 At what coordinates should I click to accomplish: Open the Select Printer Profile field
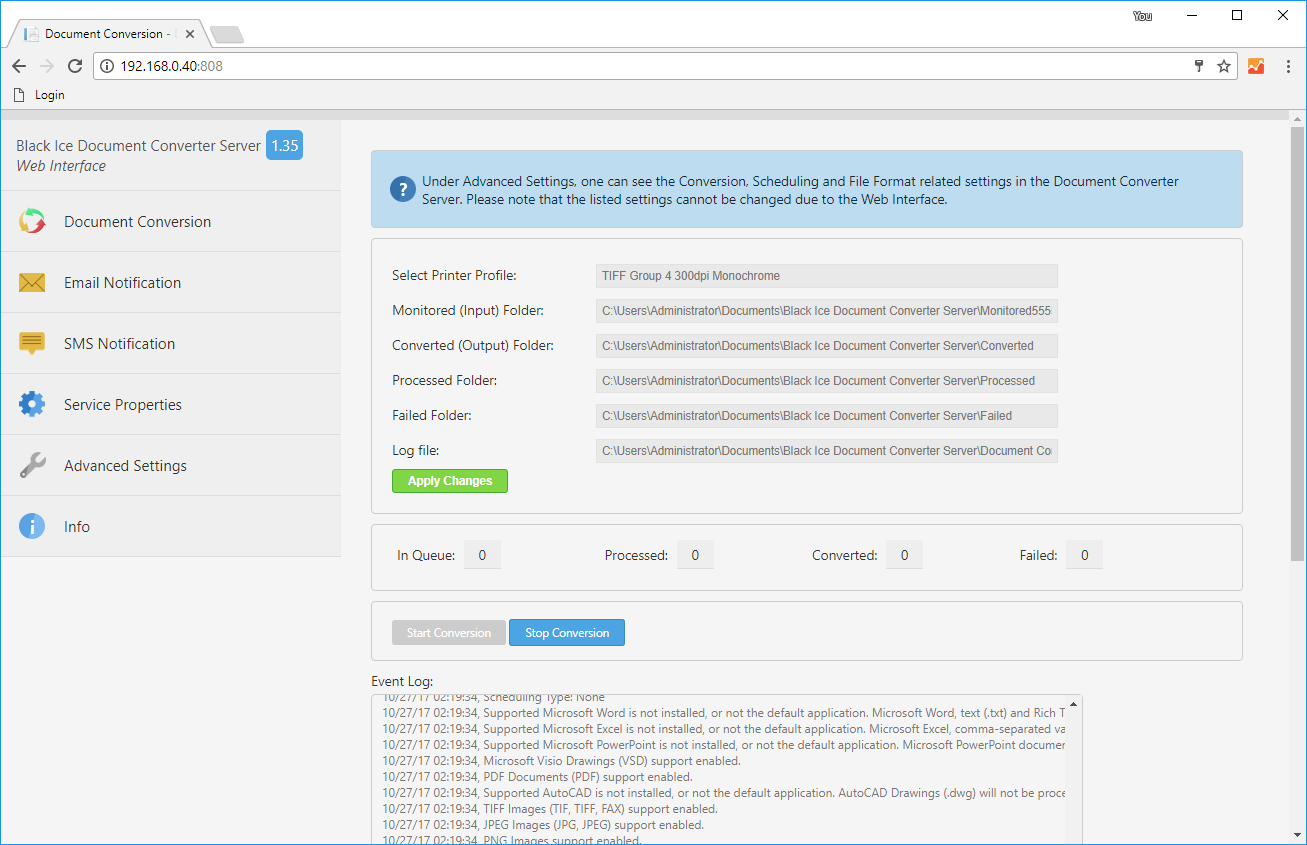coord(826,275)
